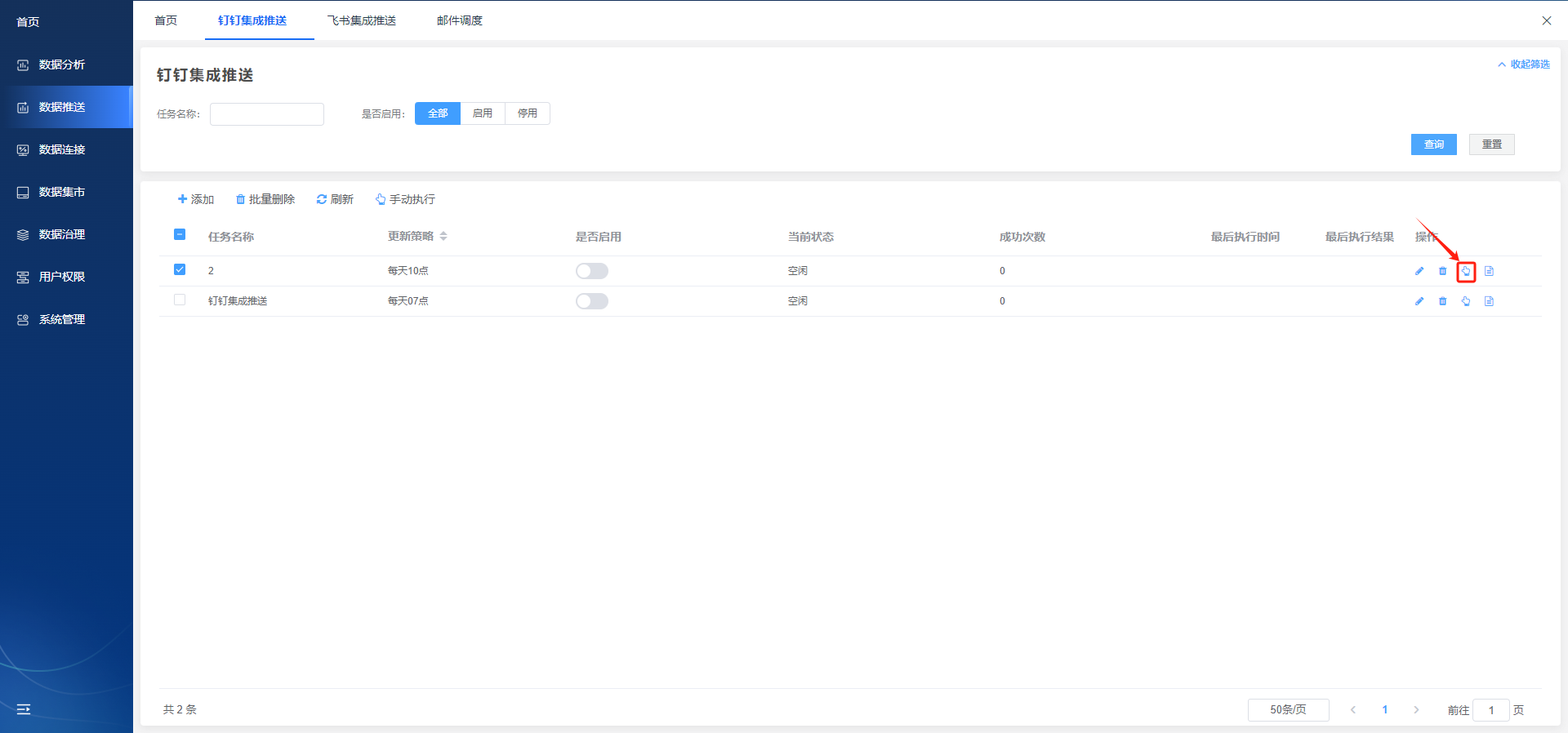
Task: View the log document icon for 钉钉集成推送 row
Action: click(1489, 301)
